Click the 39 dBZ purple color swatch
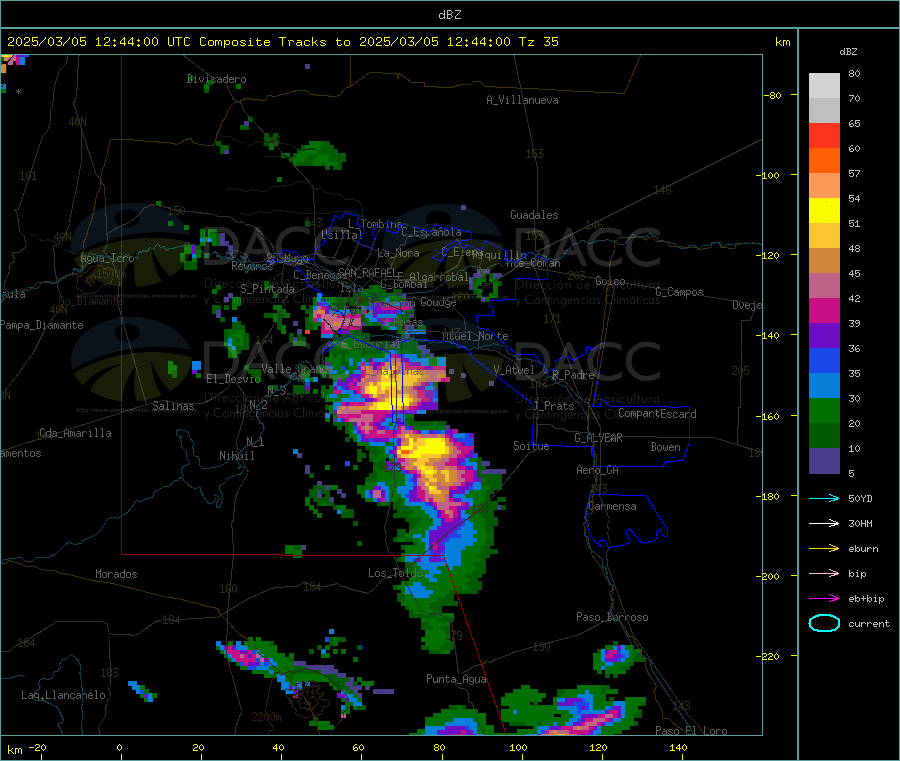Image resolution: width=900 pixels, height=761 pixels. click(x=824, y=336)
